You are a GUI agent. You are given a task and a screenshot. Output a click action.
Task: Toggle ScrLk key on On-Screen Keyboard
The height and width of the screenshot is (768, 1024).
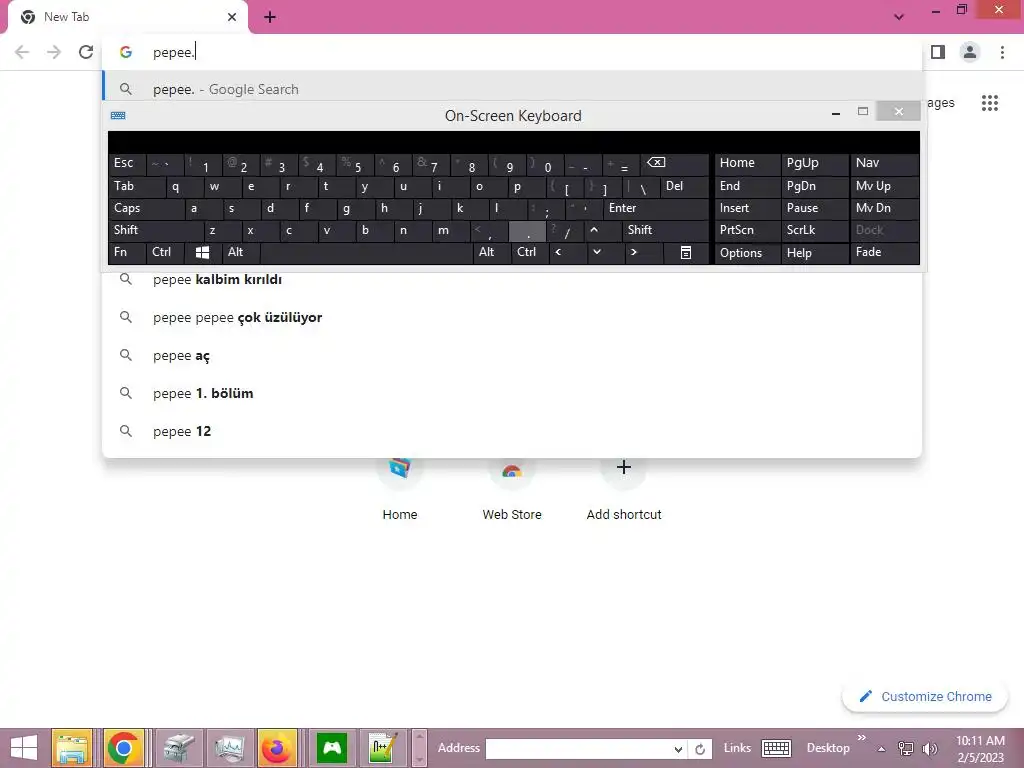[x=814, y=230]
